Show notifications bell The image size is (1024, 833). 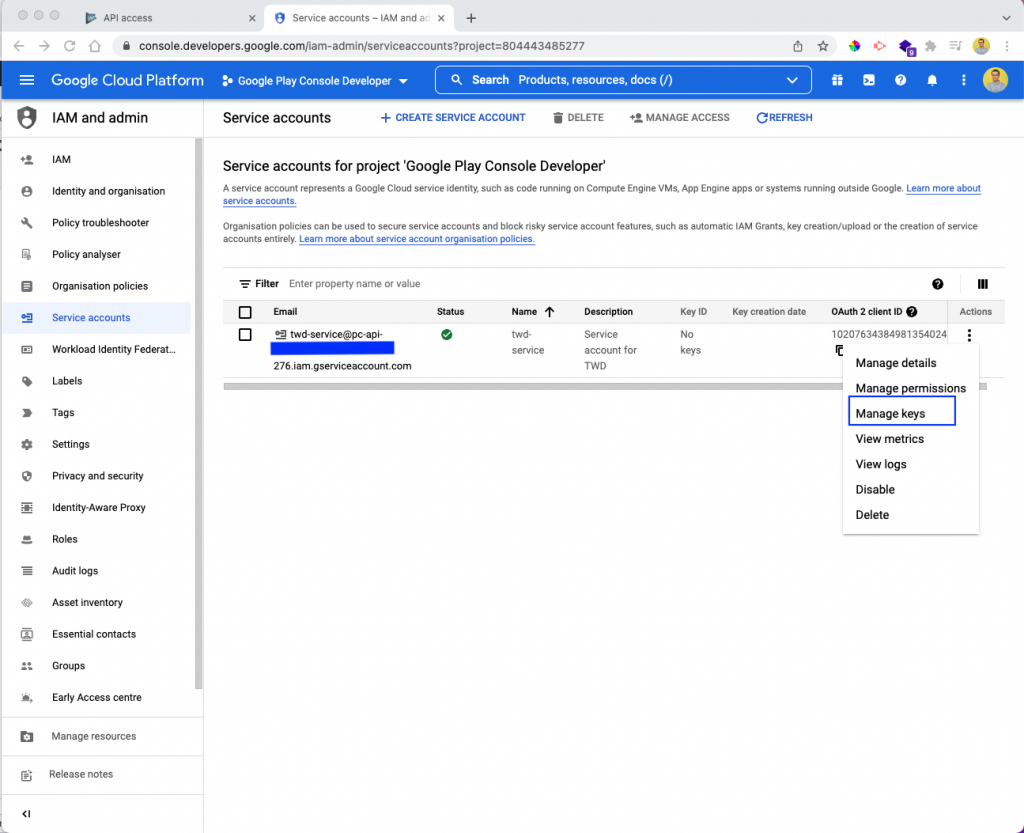pyautogui.click(x=932, y=80)
